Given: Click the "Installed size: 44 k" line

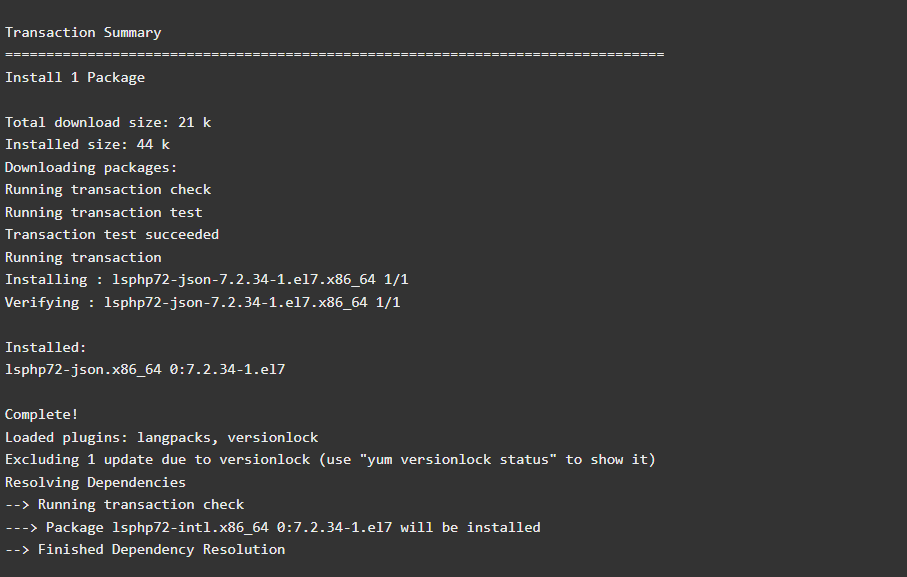Looking at the screenshot, I should (x=87, y=144).
